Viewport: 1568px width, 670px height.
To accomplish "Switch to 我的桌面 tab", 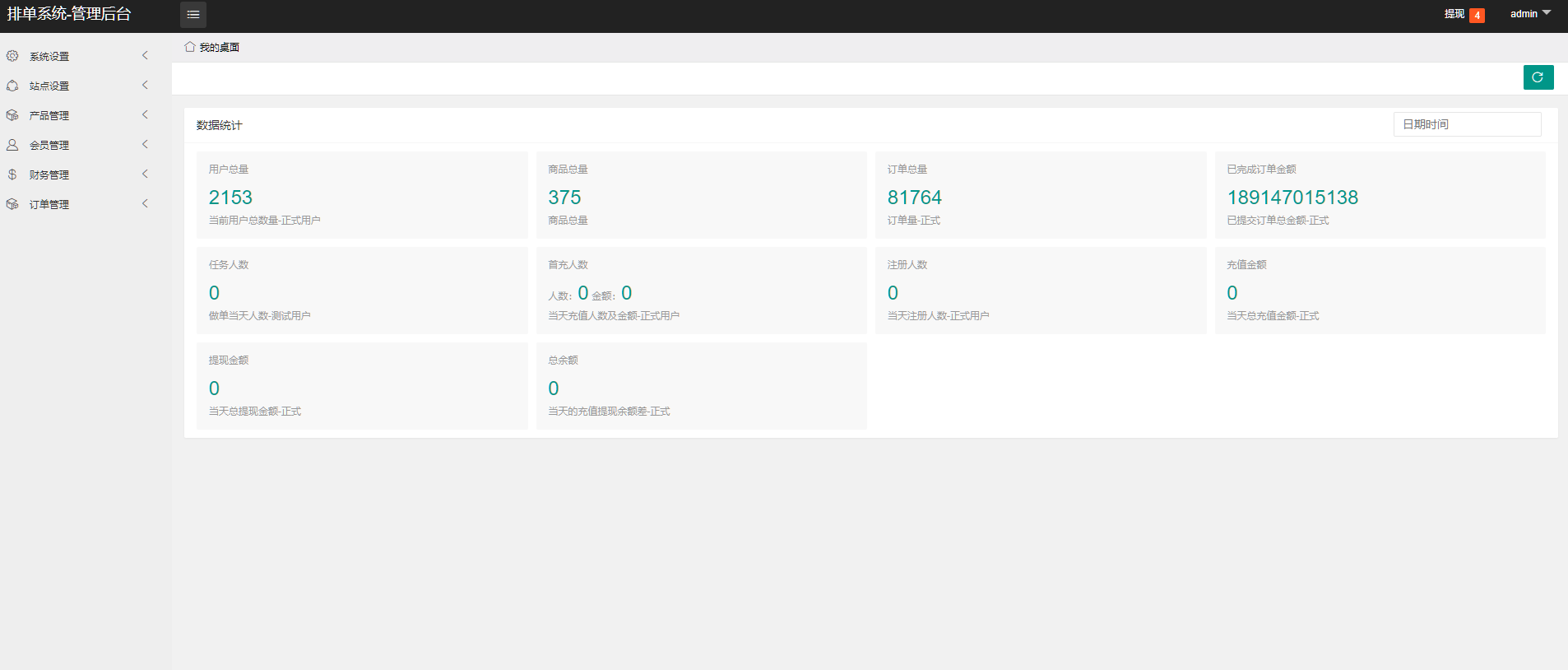I will coord(219,48).
